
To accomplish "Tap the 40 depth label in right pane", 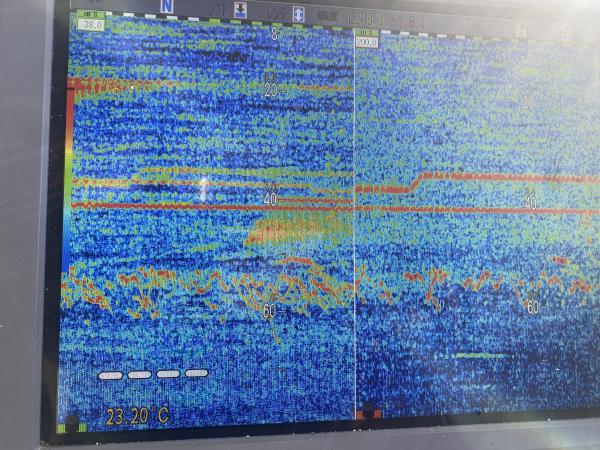I will (x=531, y=202).
